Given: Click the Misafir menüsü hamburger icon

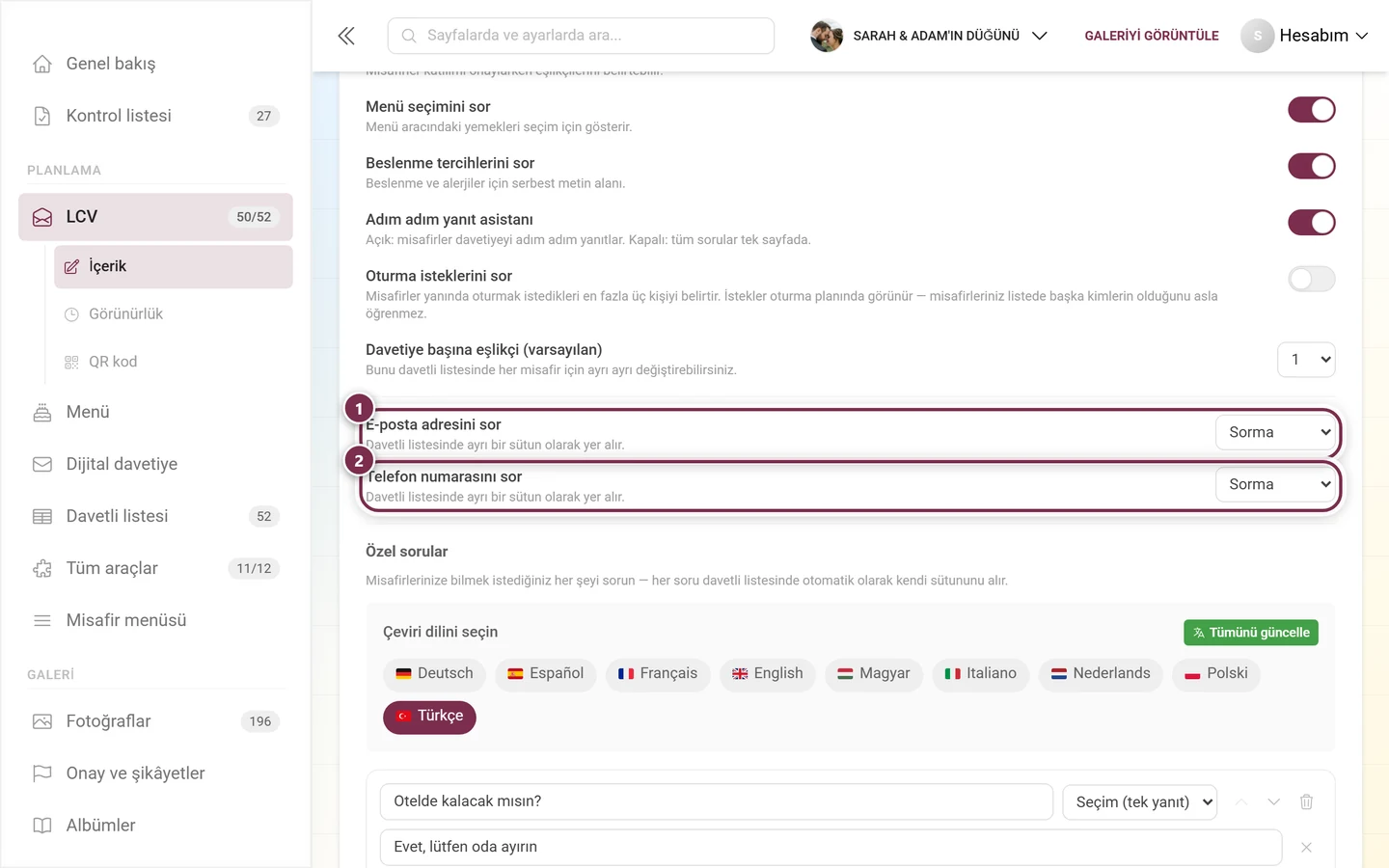Looking at the screenshot, I should coord(42,620).
